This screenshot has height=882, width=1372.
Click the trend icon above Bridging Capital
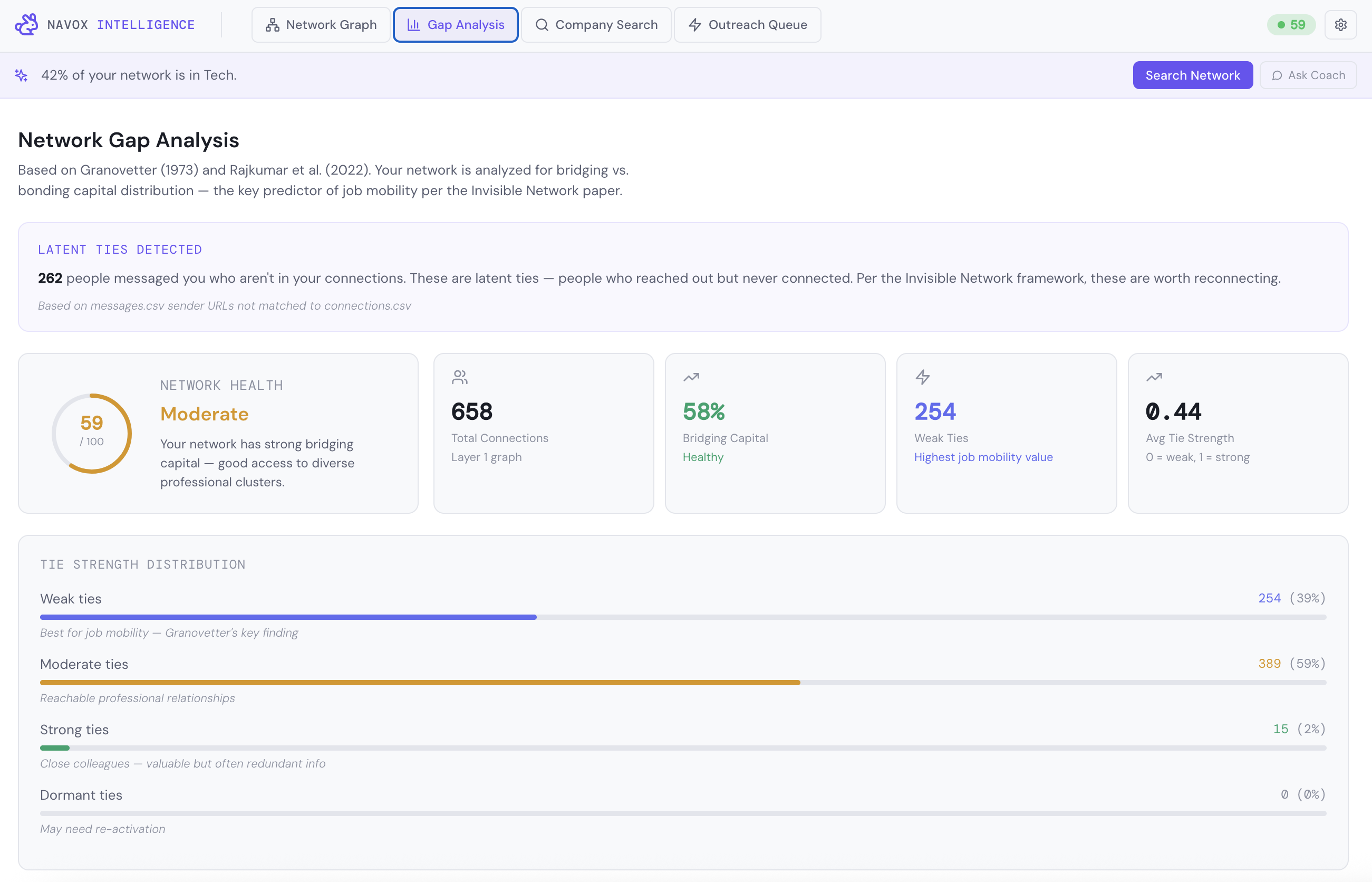click(691, 377)
